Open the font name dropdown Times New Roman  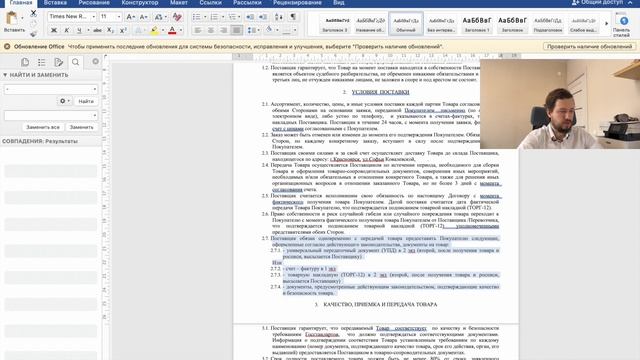click(x=93, y=17)
